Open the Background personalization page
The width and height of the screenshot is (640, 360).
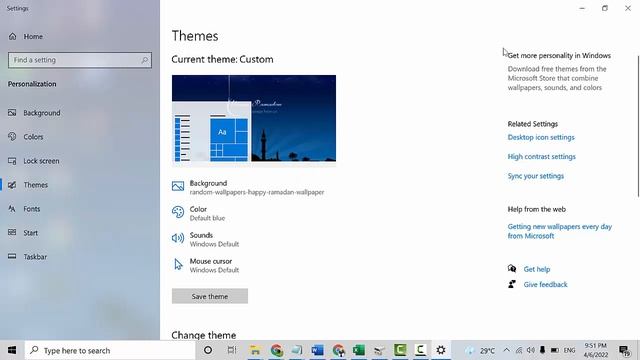(x=34, y=113)
